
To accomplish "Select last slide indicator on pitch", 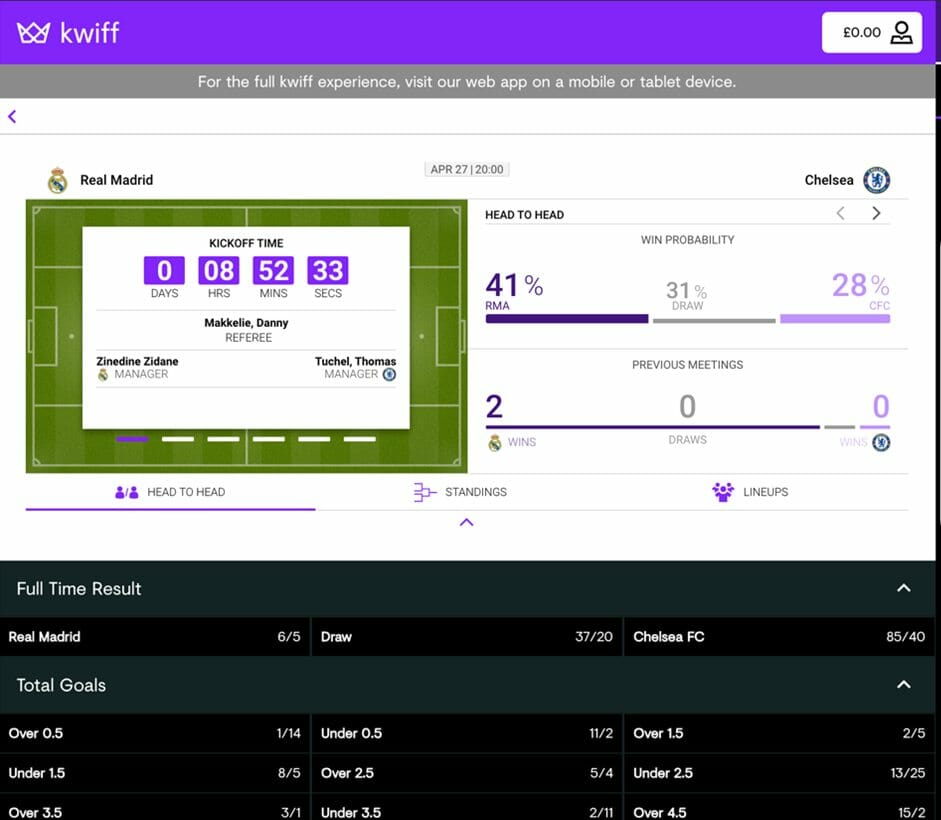I will 359,439.
